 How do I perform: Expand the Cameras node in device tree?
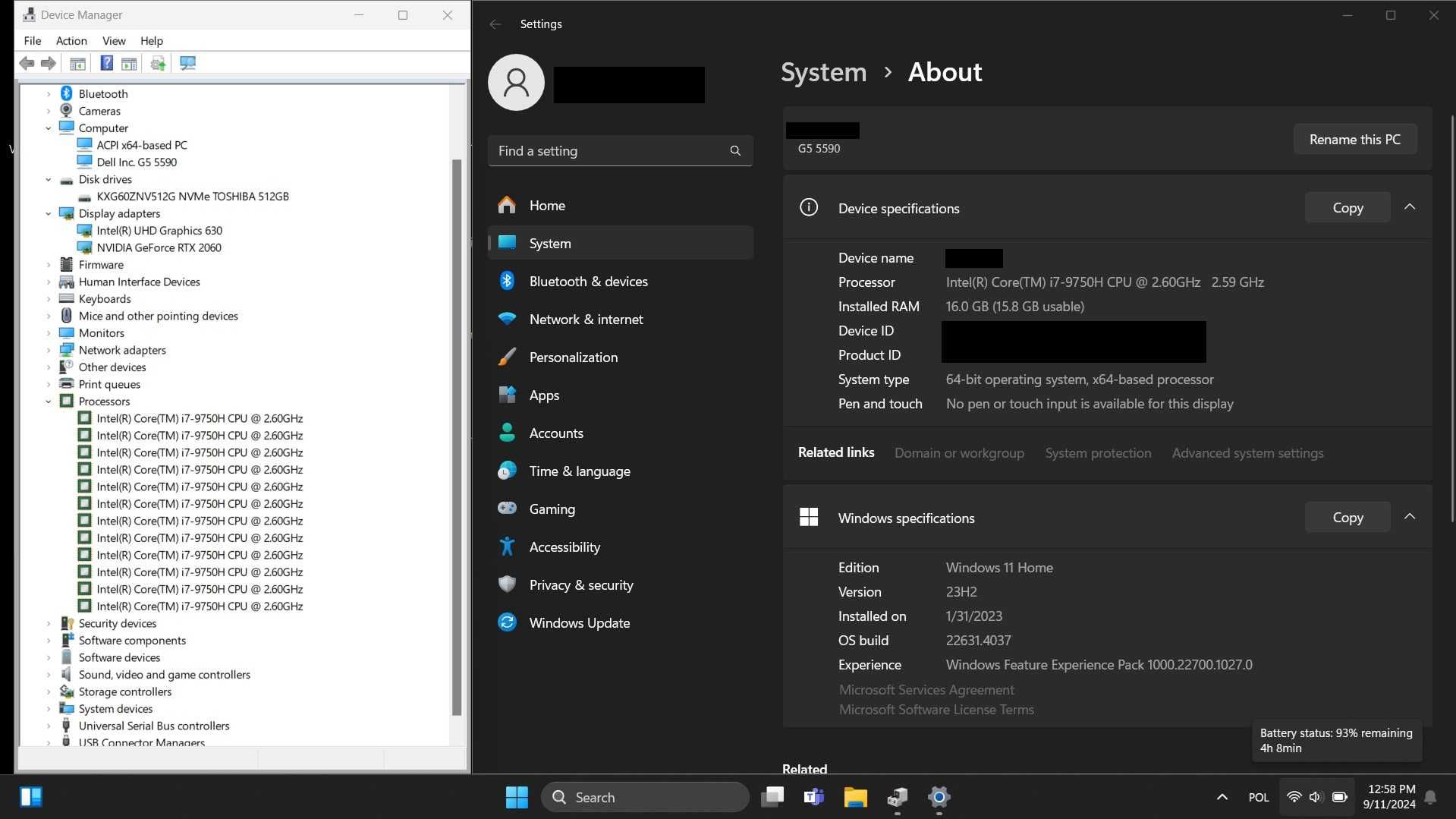49,111
